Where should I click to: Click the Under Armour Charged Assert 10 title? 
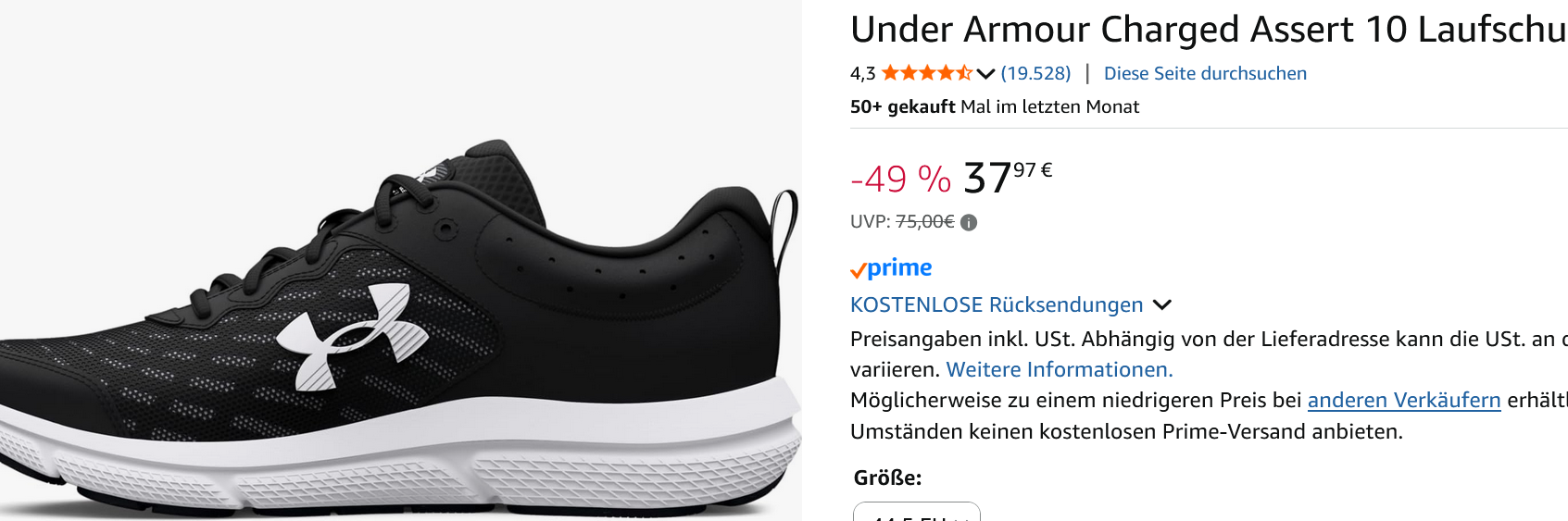1209,30
